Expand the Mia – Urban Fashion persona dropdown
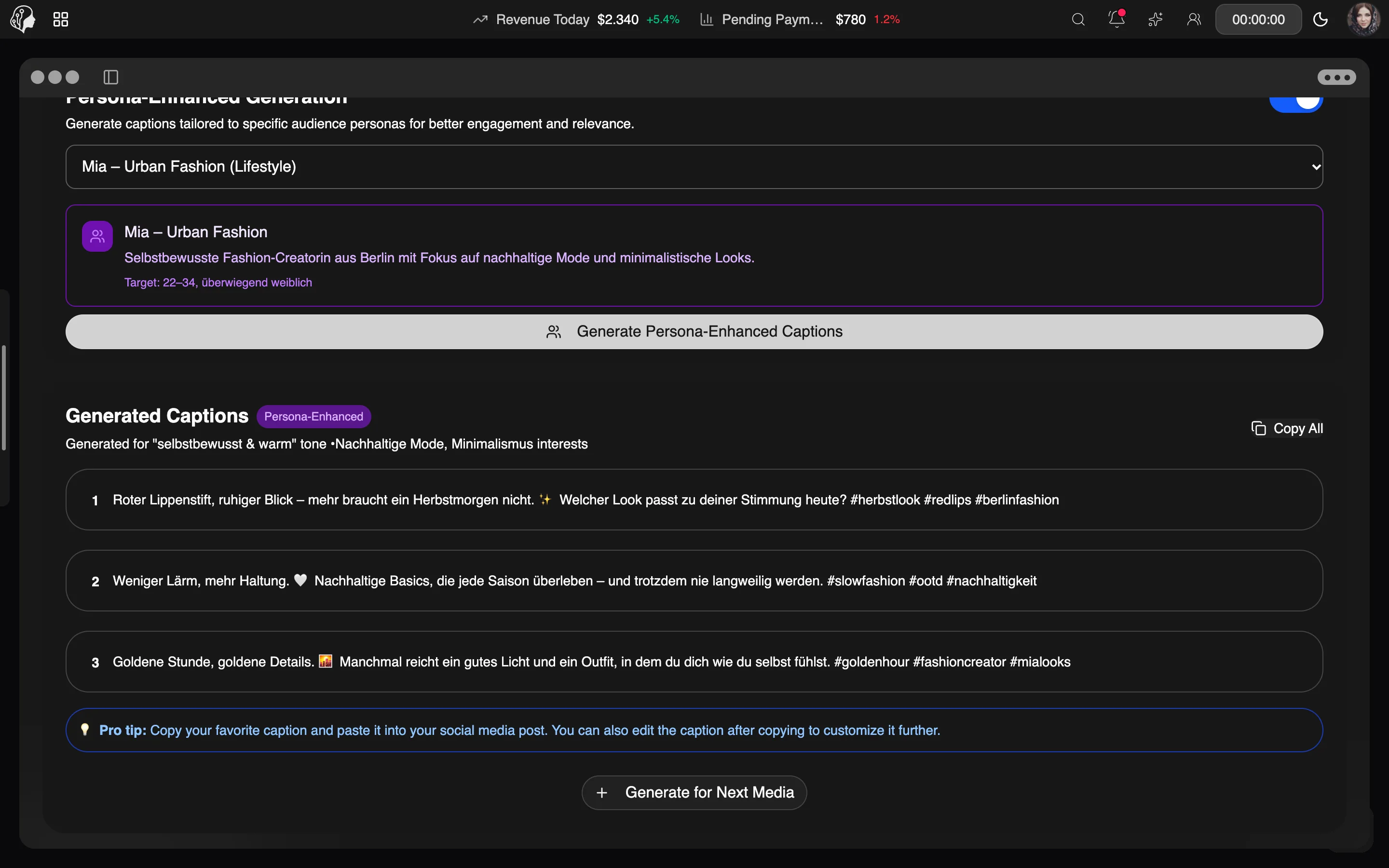 tap(694, 166)
